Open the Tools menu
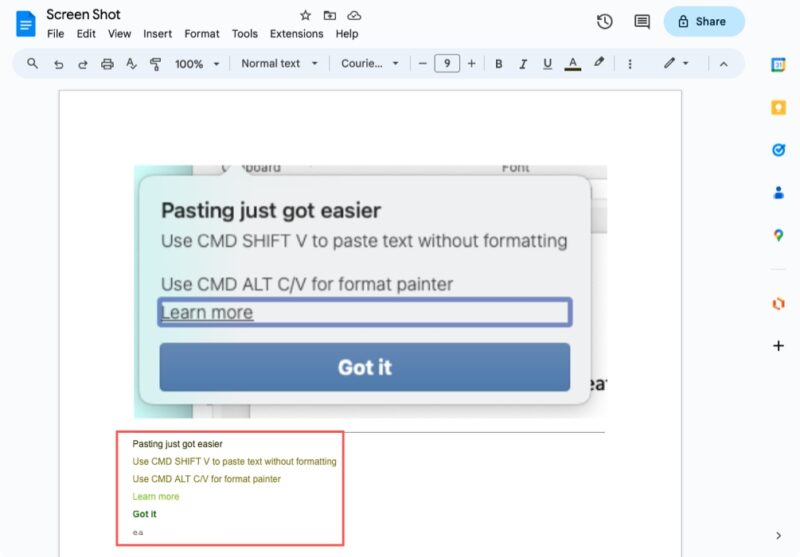 [244, 34]
